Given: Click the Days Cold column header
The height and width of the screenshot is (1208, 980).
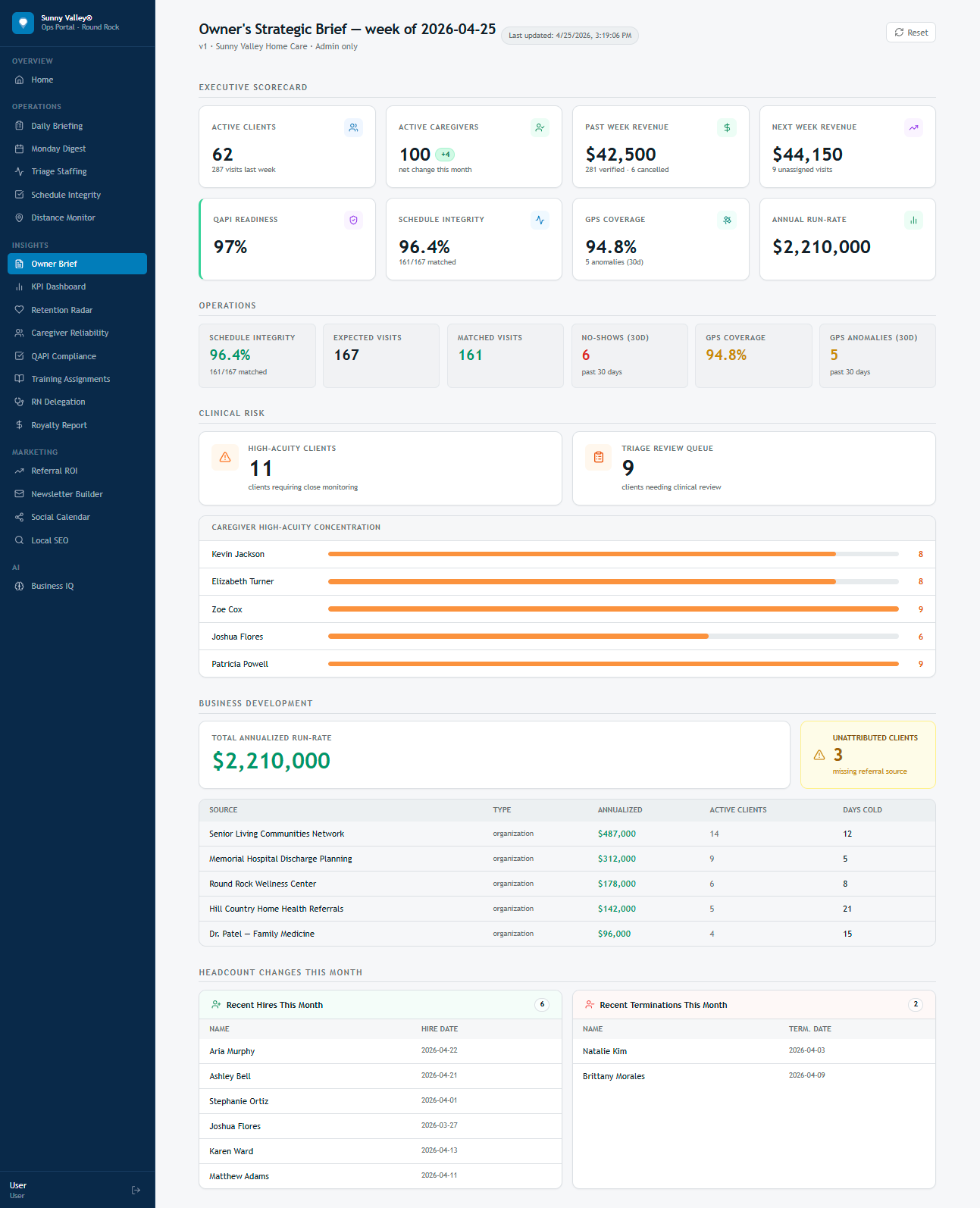Looking at the screenshot, I should coord(862,810).
